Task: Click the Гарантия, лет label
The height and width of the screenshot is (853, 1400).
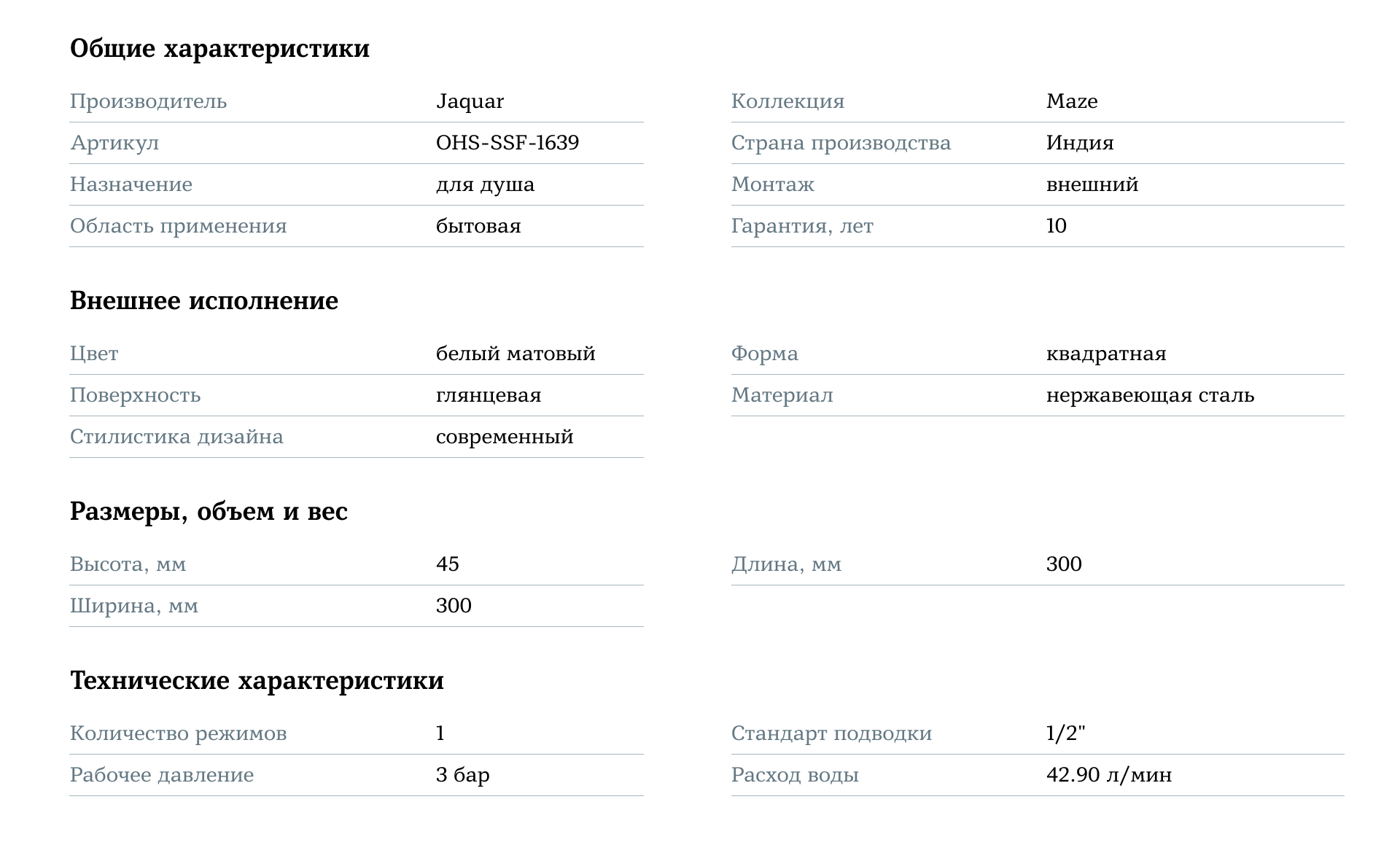Action: click(801, 226)
